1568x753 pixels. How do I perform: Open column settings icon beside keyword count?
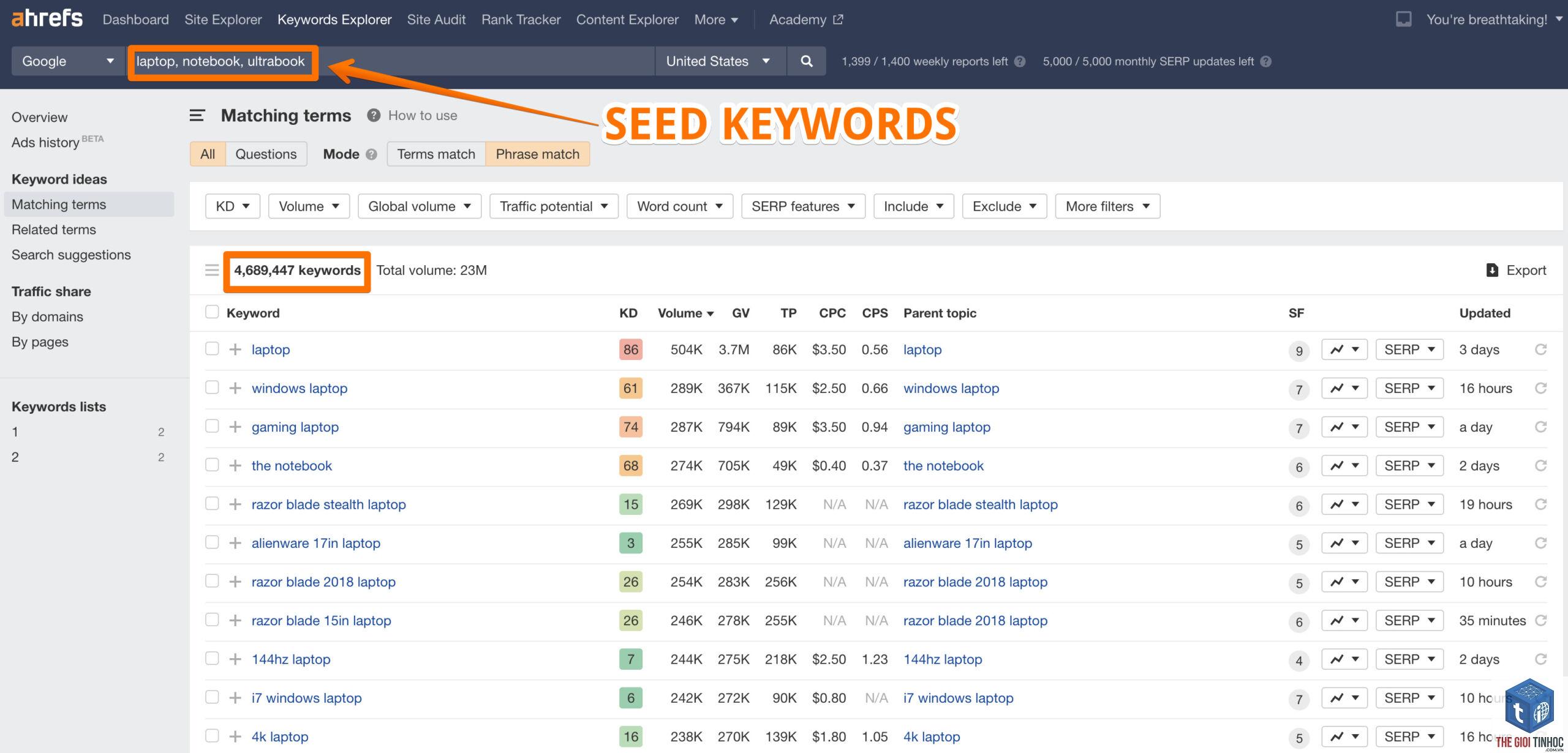[212, 270]
